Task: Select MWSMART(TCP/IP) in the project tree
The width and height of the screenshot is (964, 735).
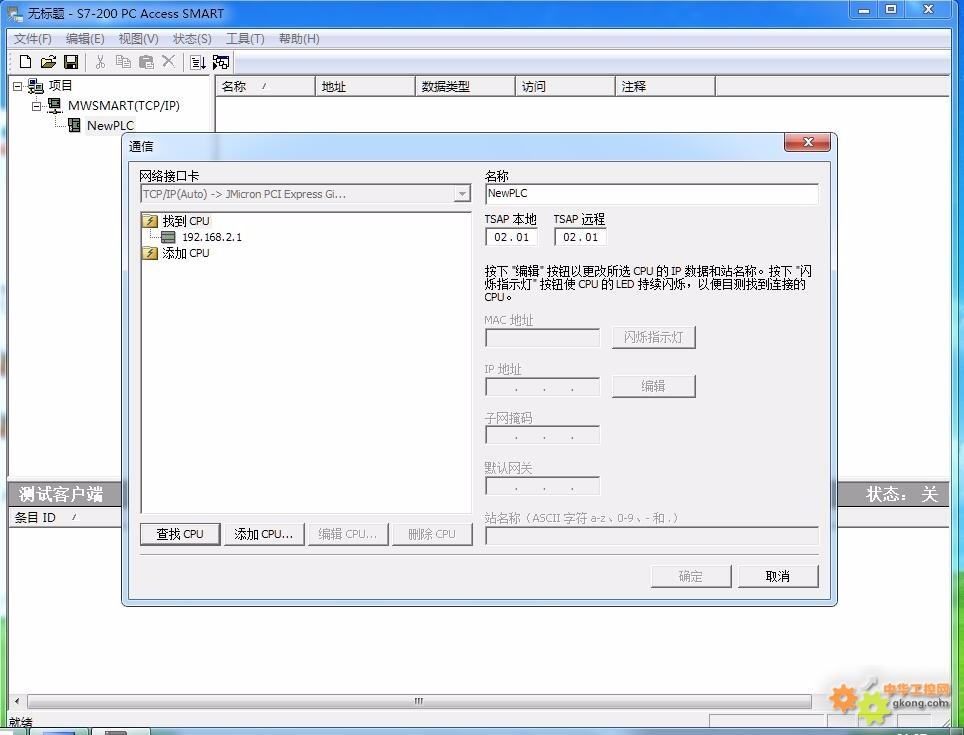Action: pos(124,106)
